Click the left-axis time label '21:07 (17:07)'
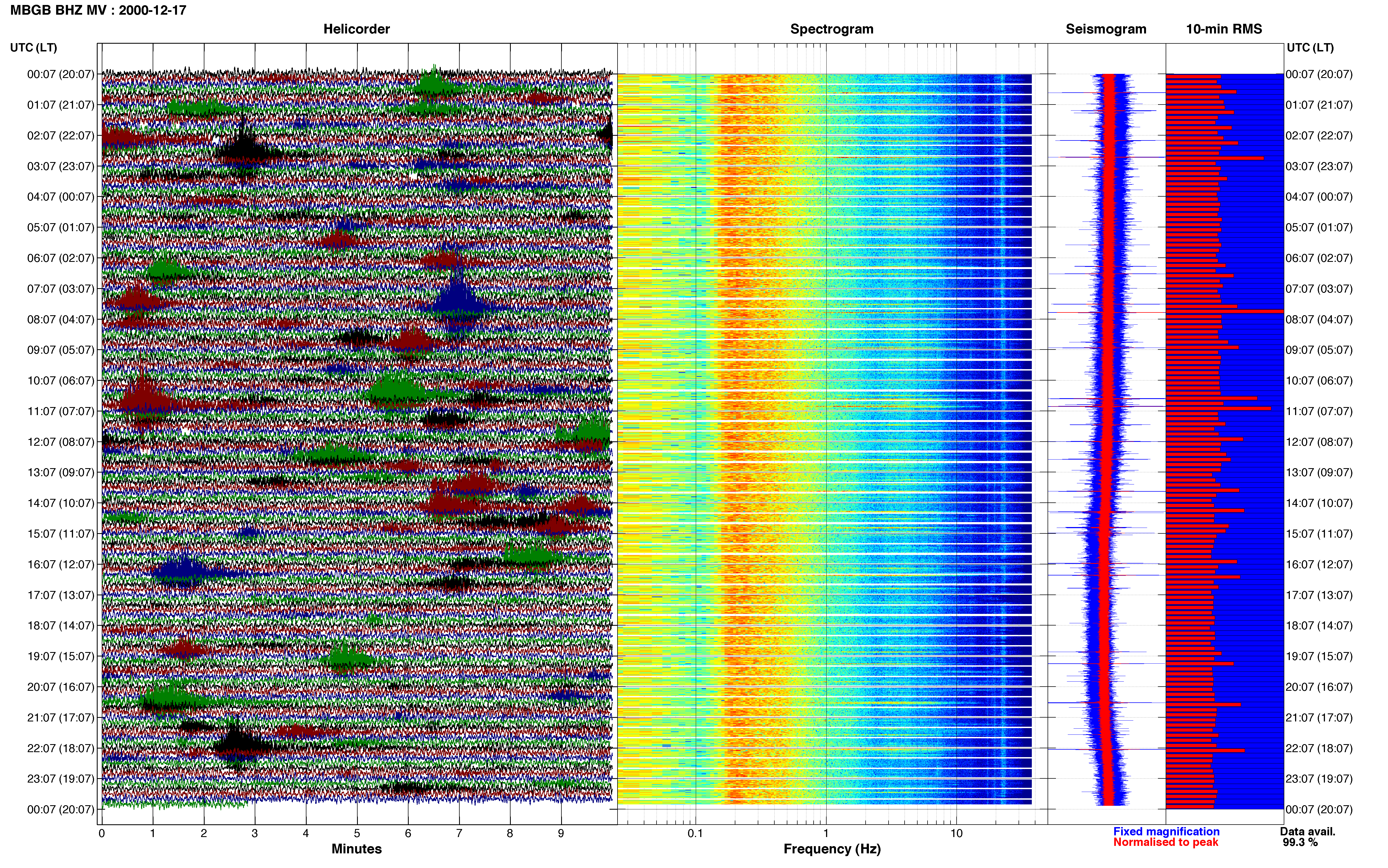The height and width of the screenshot is (868, 1388). 60,718
